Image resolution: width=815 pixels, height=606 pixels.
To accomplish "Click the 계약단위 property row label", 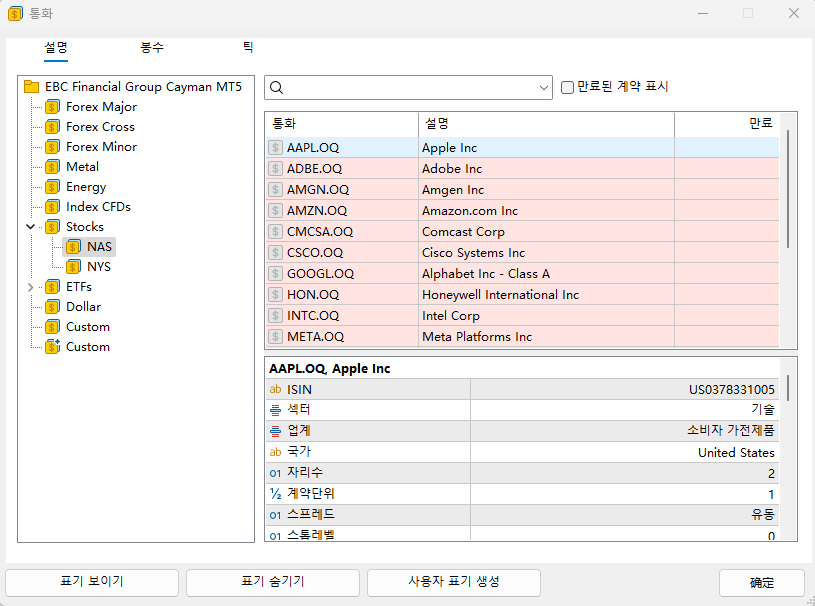I will (311, 494).
